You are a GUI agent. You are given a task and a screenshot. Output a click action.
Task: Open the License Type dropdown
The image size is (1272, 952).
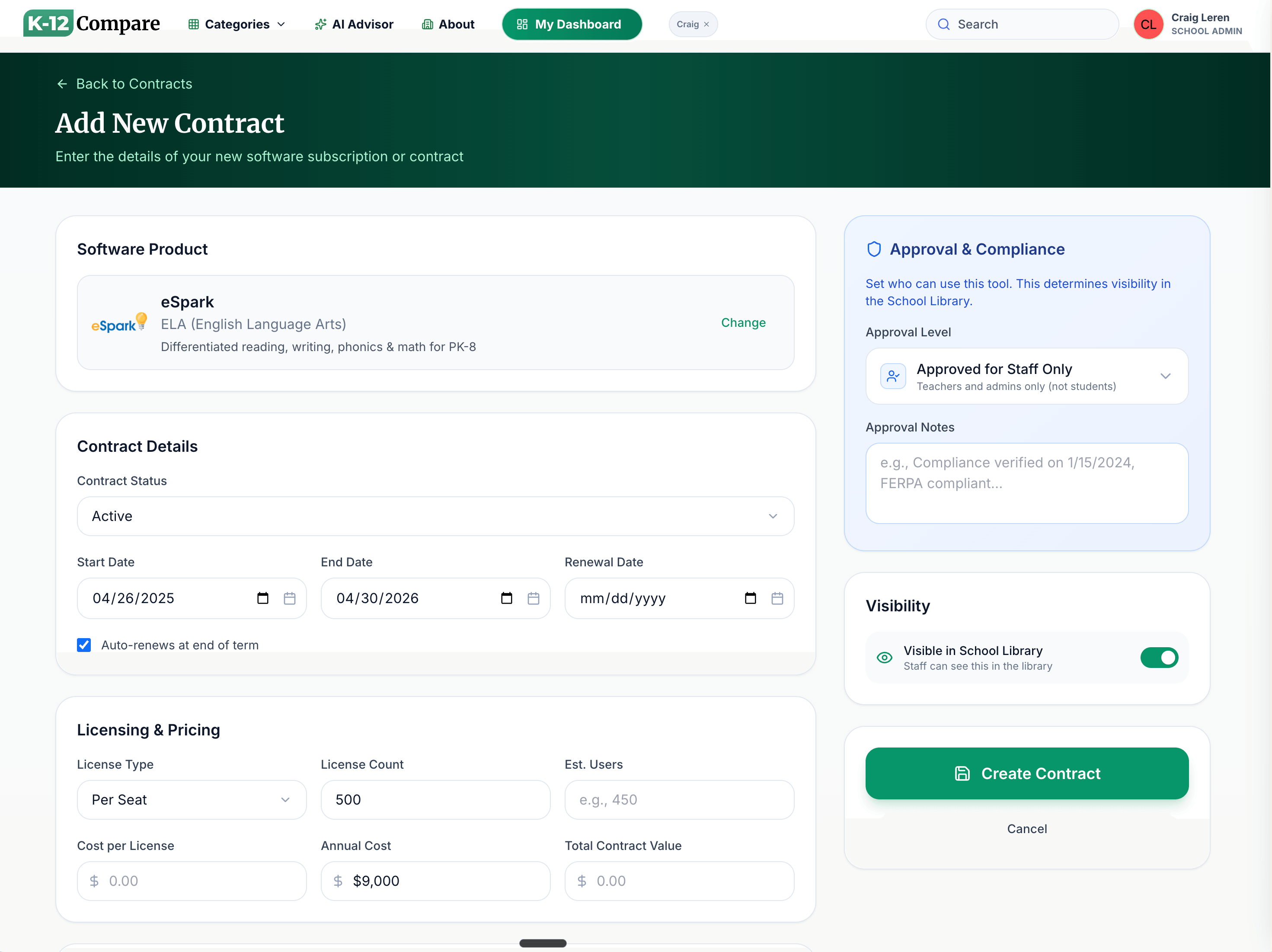pos(192,800)
